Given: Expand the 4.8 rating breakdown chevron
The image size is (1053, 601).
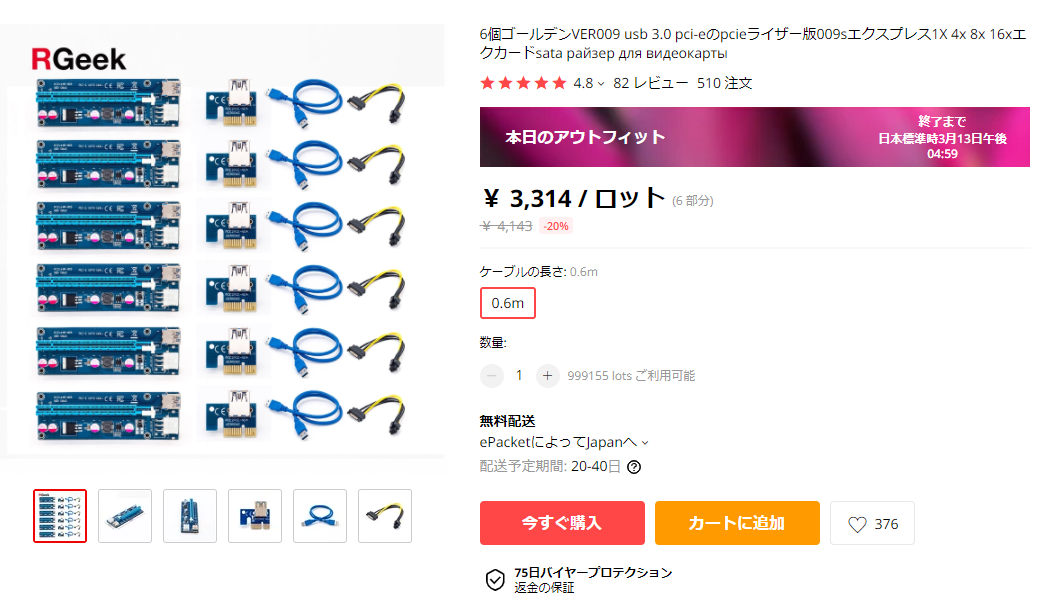Looking at the screenshot, I should pyautogui.click(x=601, y=84).
